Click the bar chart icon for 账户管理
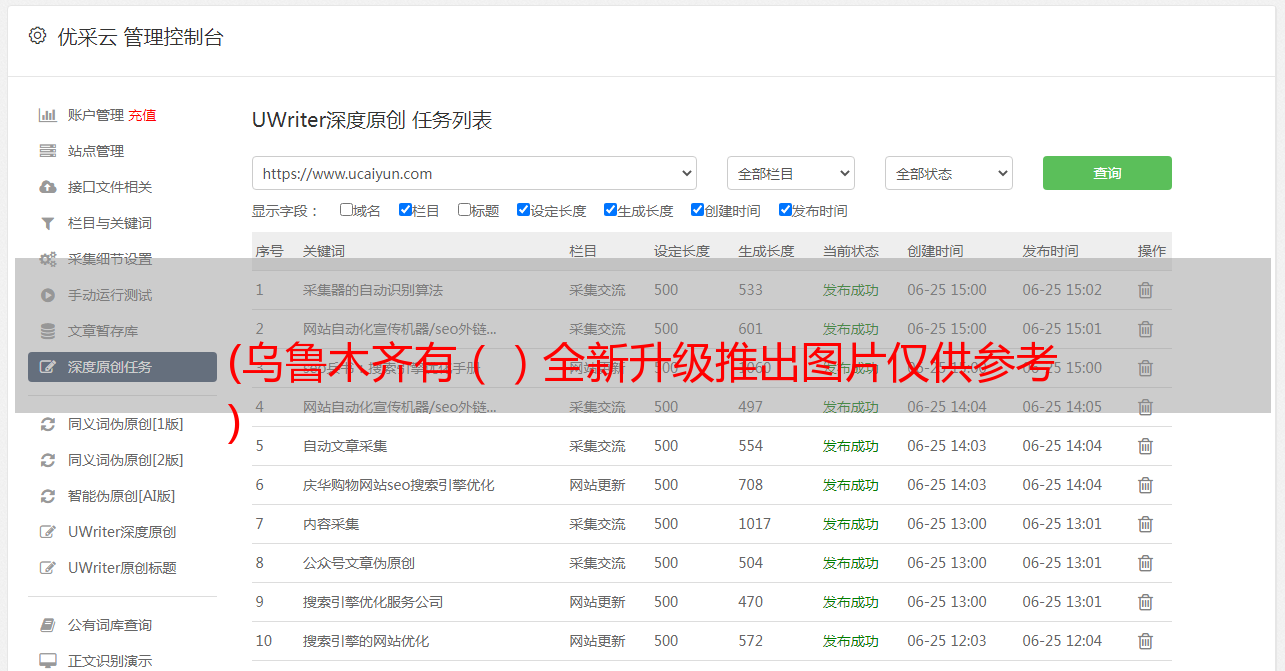 click(47, 115)
